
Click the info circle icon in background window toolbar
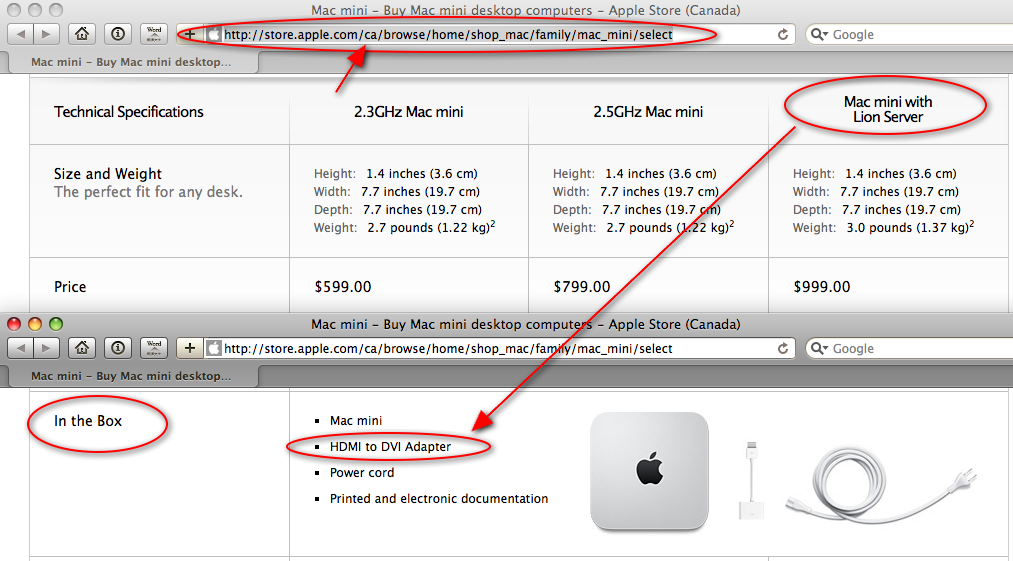point(118,34)
